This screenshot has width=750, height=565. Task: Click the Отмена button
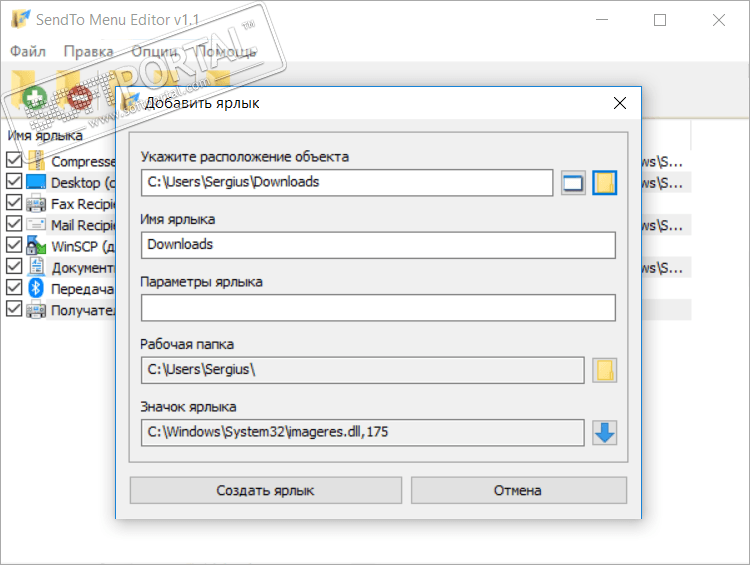coord(518,490)
